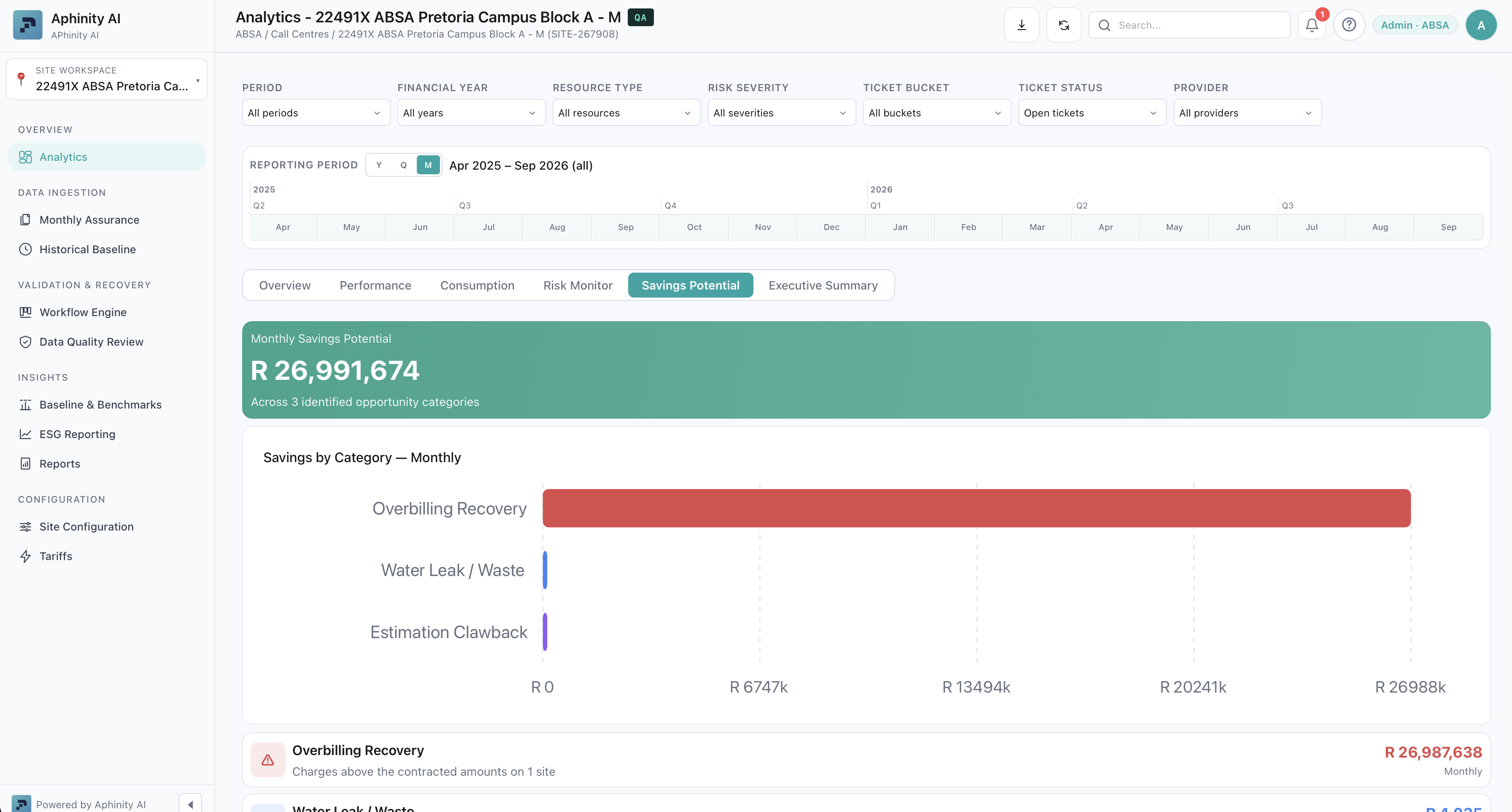This screenshot has width=1512, height=812.
Task: Collapse the sidebar with the arrow button
Action: (190, 804)
